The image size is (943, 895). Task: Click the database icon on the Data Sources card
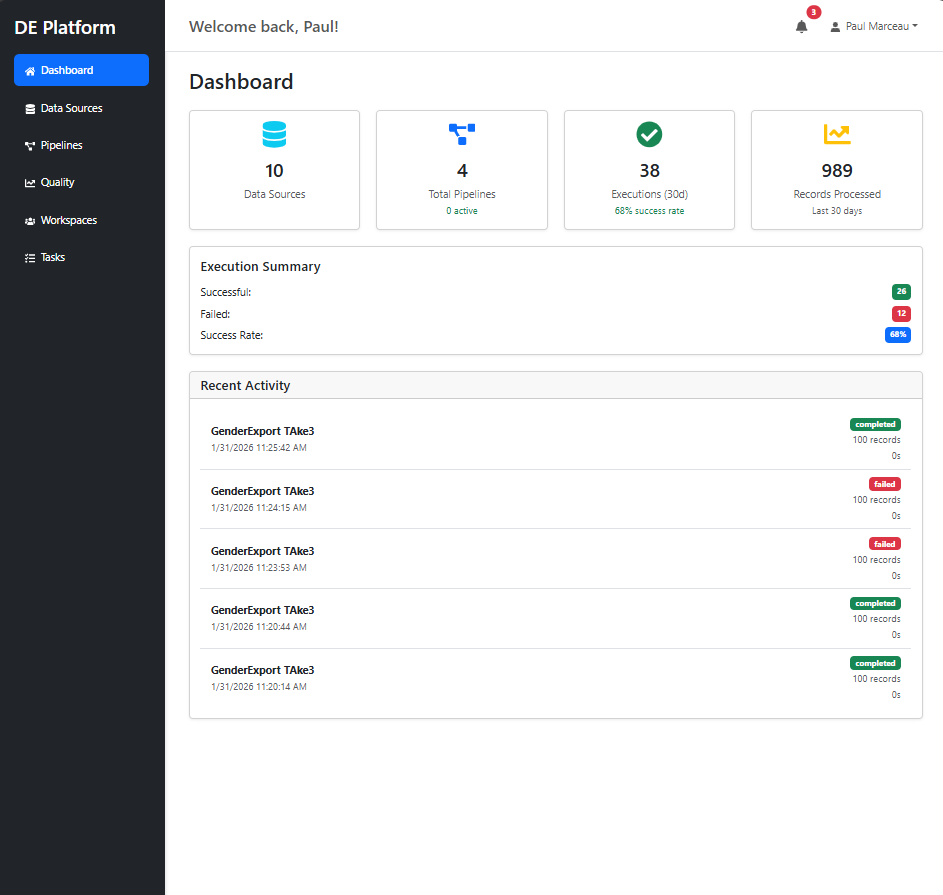coord(274,134)
